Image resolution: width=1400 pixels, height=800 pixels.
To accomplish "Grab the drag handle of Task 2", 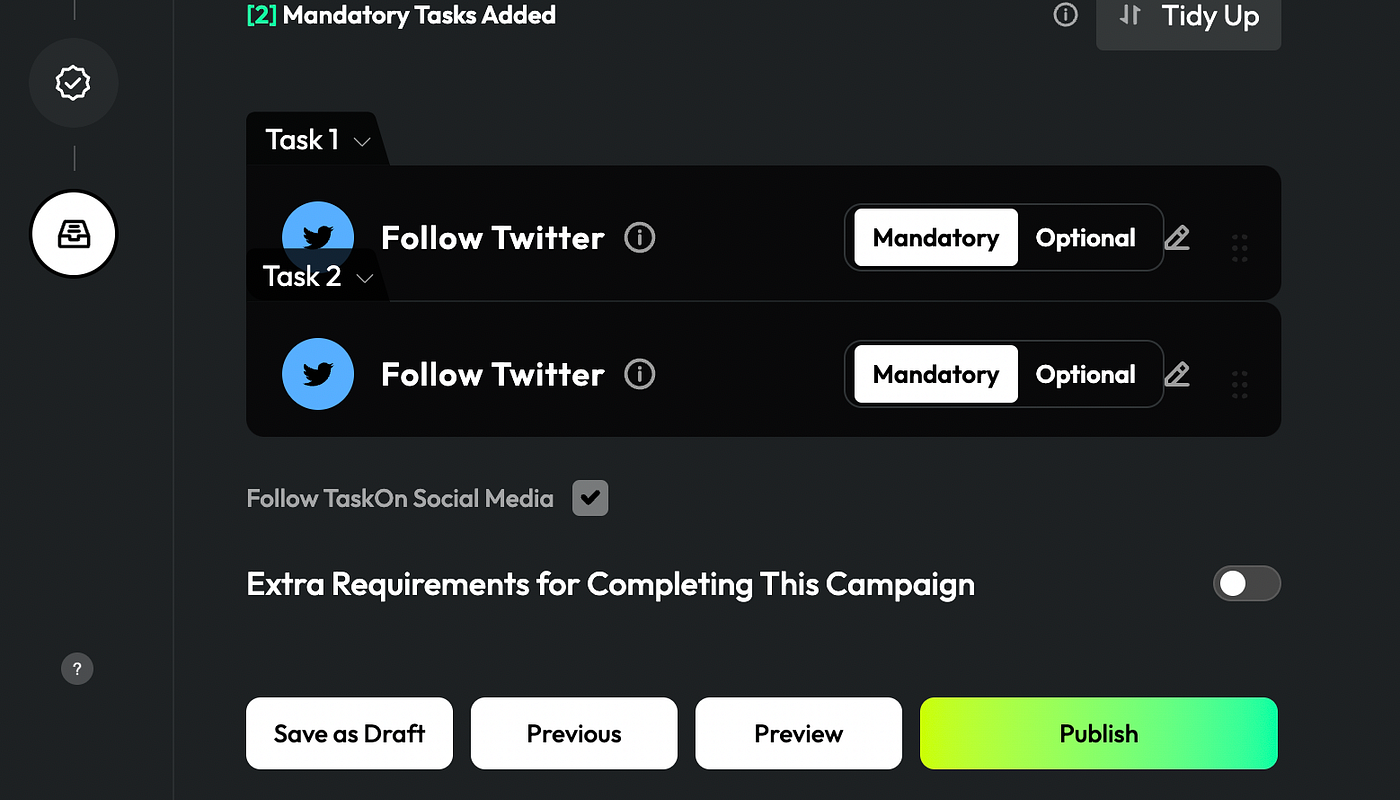I will 1240,384.
